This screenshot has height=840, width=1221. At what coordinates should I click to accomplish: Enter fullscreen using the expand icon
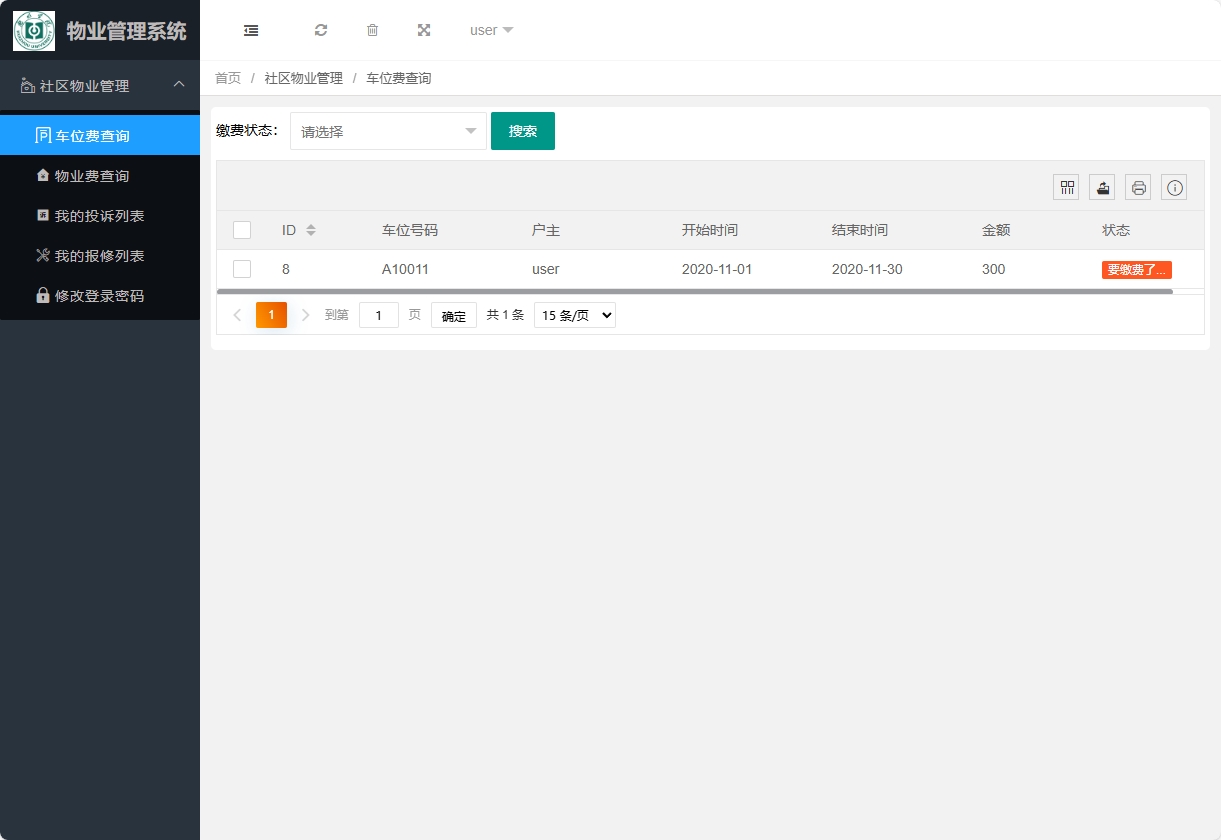pos(424,30)
